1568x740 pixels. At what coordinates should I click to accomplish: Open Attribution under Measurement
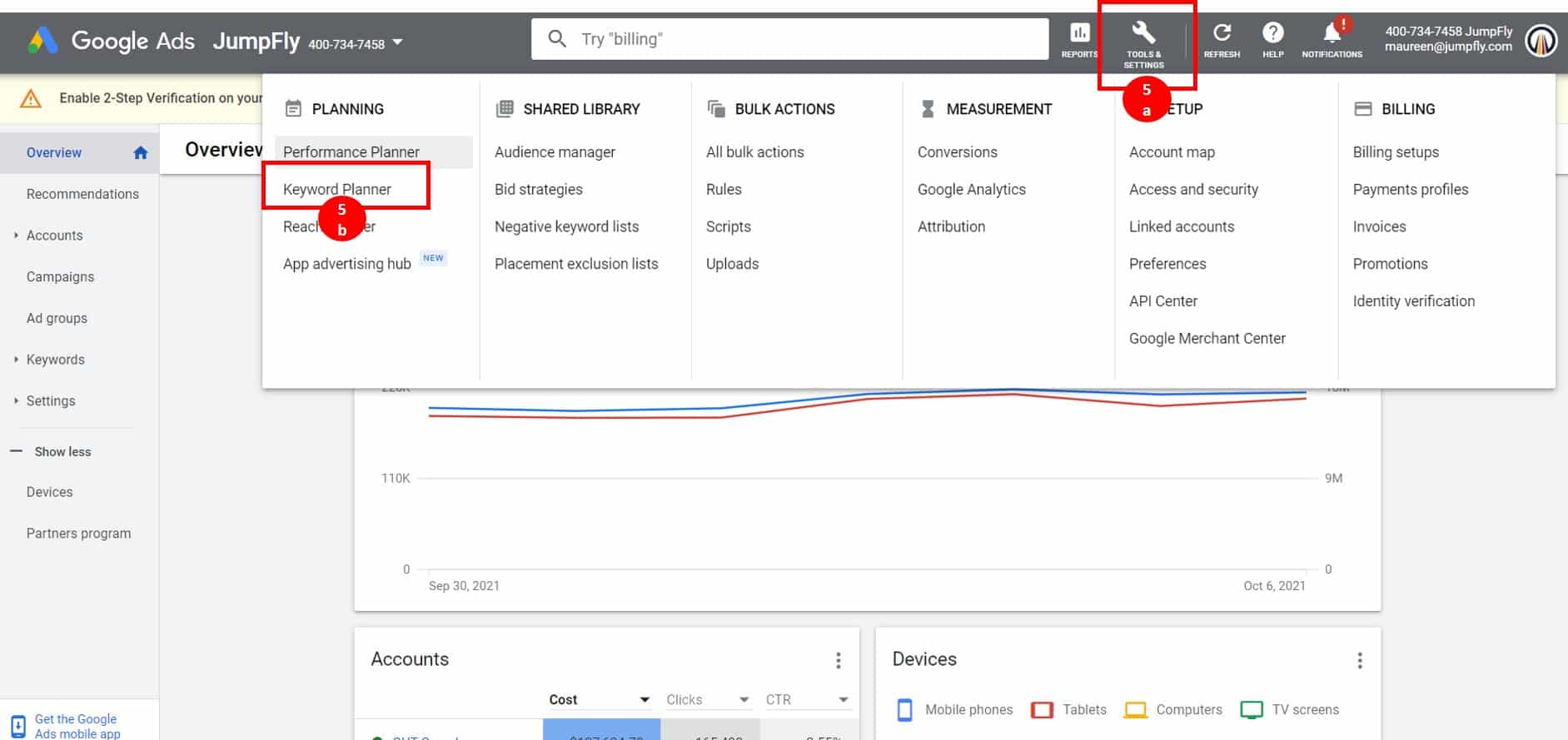pos(952,226)
